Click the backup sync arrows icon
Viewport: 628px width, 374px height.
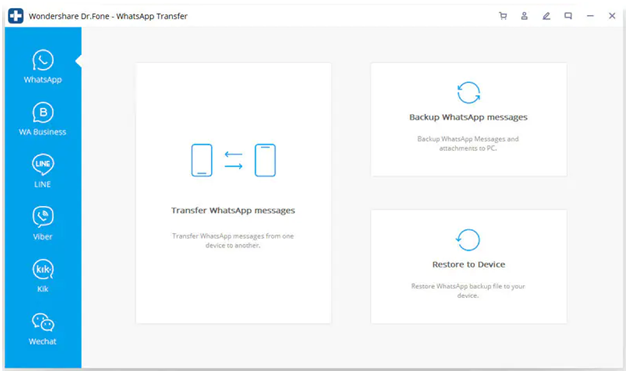point(469,92)
